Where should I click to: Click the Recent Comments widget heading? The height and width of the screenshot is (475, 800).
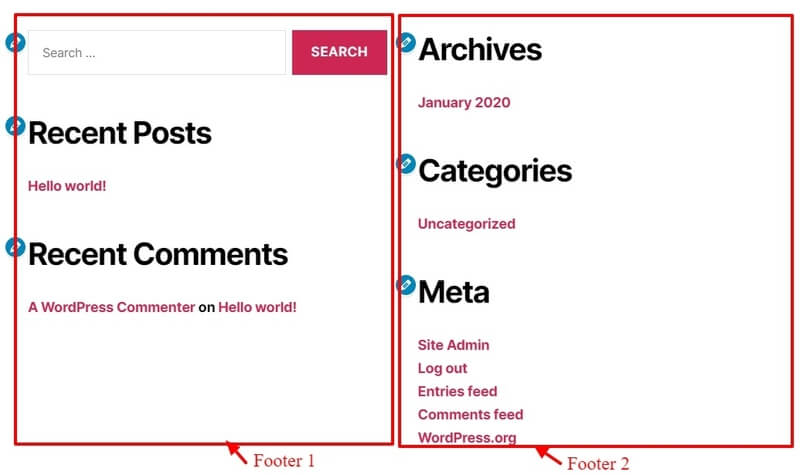click(158, 254)
